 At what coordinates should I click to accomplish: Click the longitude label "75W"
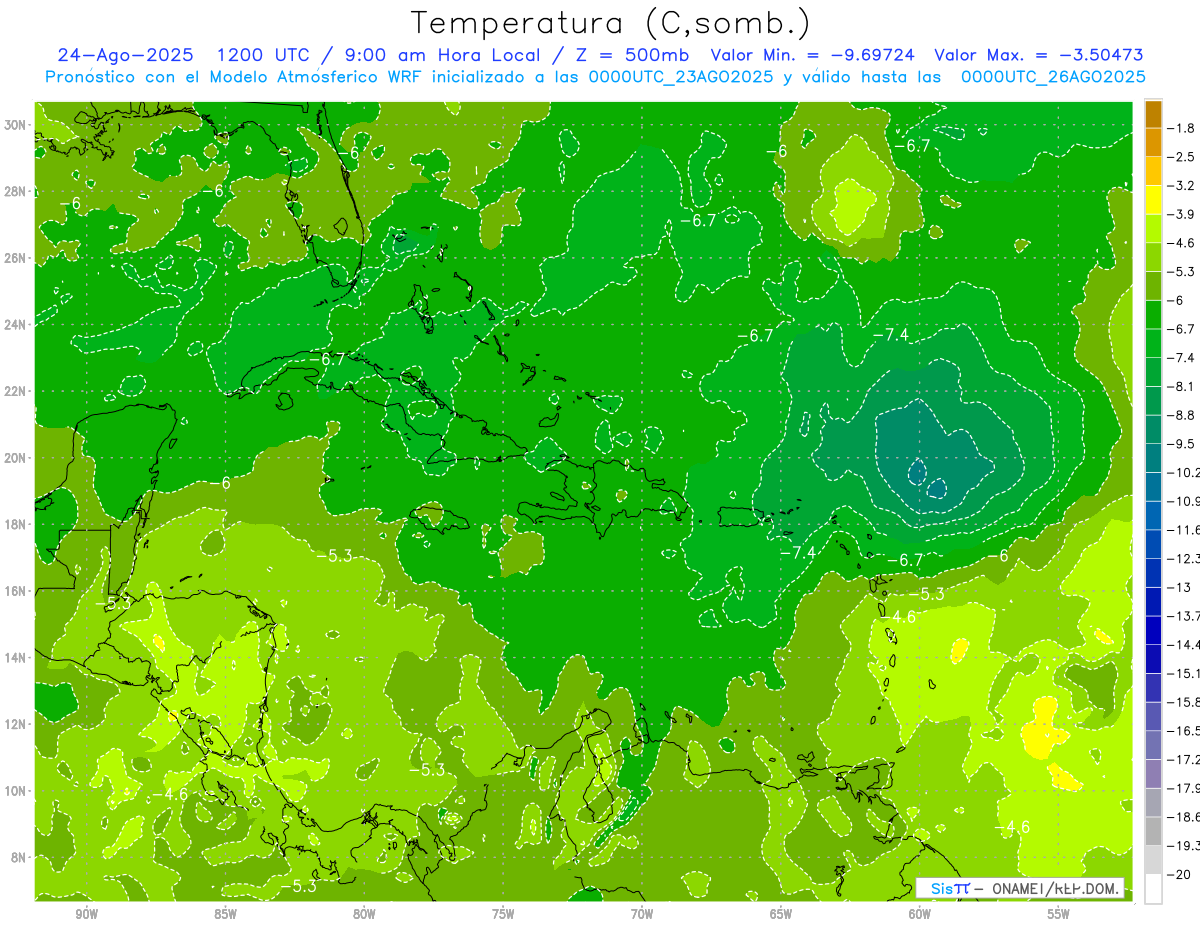click(503, 914)
